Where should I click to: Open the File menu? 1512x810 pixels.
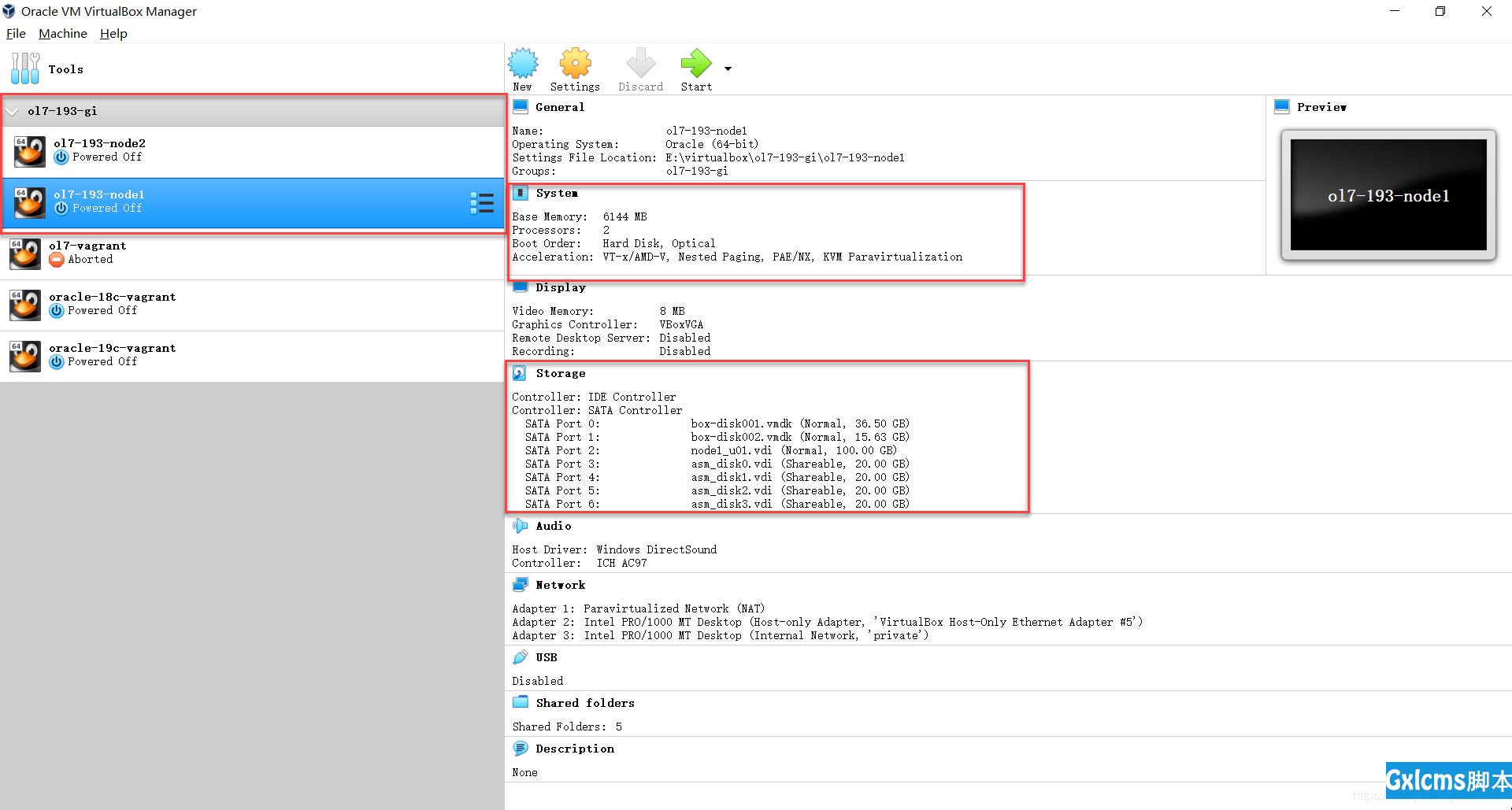click(16, 33)
